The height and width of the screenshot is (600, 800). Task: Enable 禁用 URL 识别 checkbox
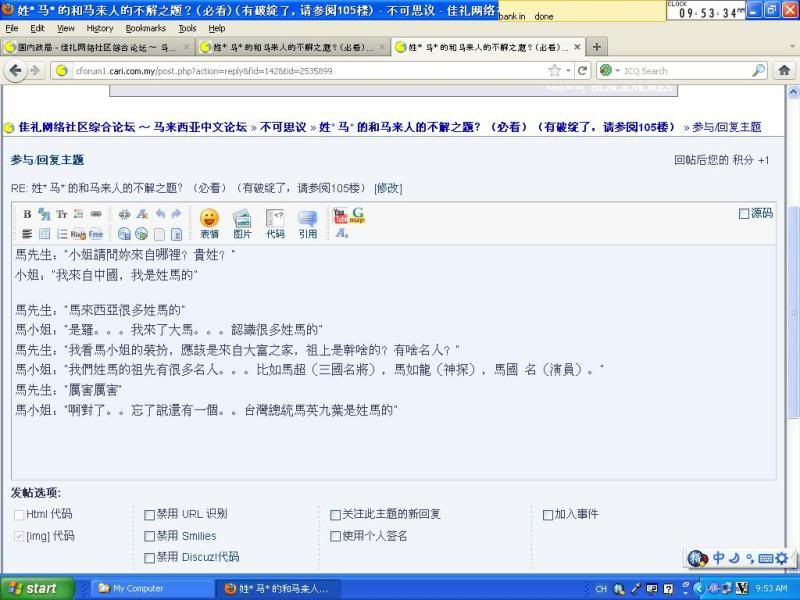click(150, 514)
